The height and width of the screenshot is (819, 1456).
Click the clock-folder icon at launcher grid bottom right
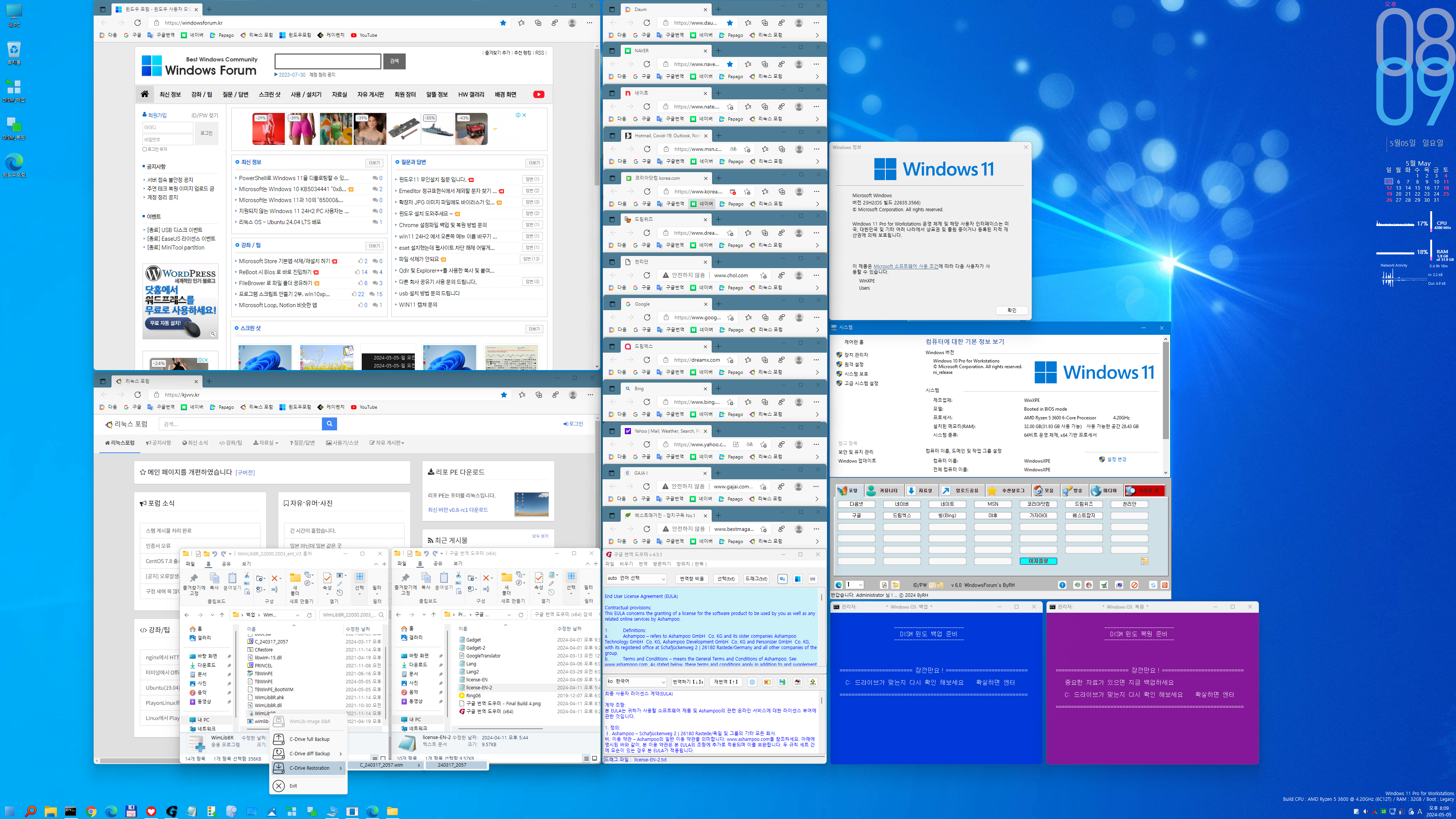click(x=1144, y=561)
